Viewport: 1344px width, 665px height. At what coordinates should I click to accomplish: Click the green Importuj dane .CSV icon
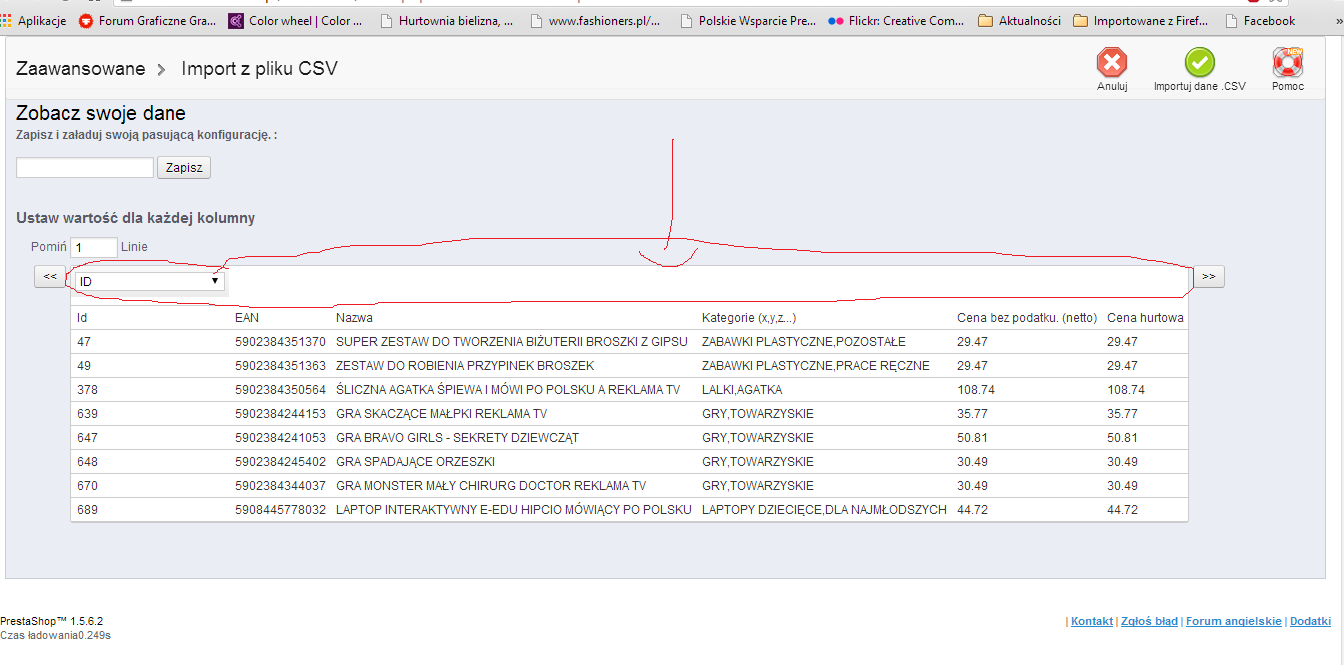pos(1199,63)
